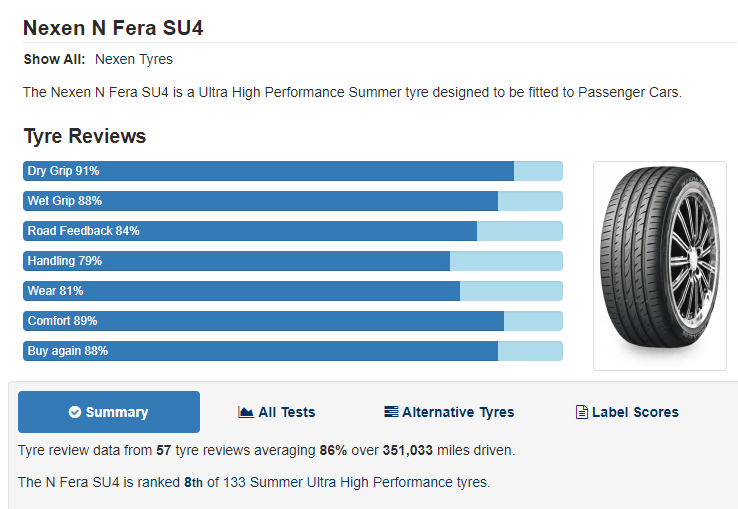The width and height of the screenshot is (738, 509).
Task: Click the checkmark icon in Summary tab
Action: point(74,412)
